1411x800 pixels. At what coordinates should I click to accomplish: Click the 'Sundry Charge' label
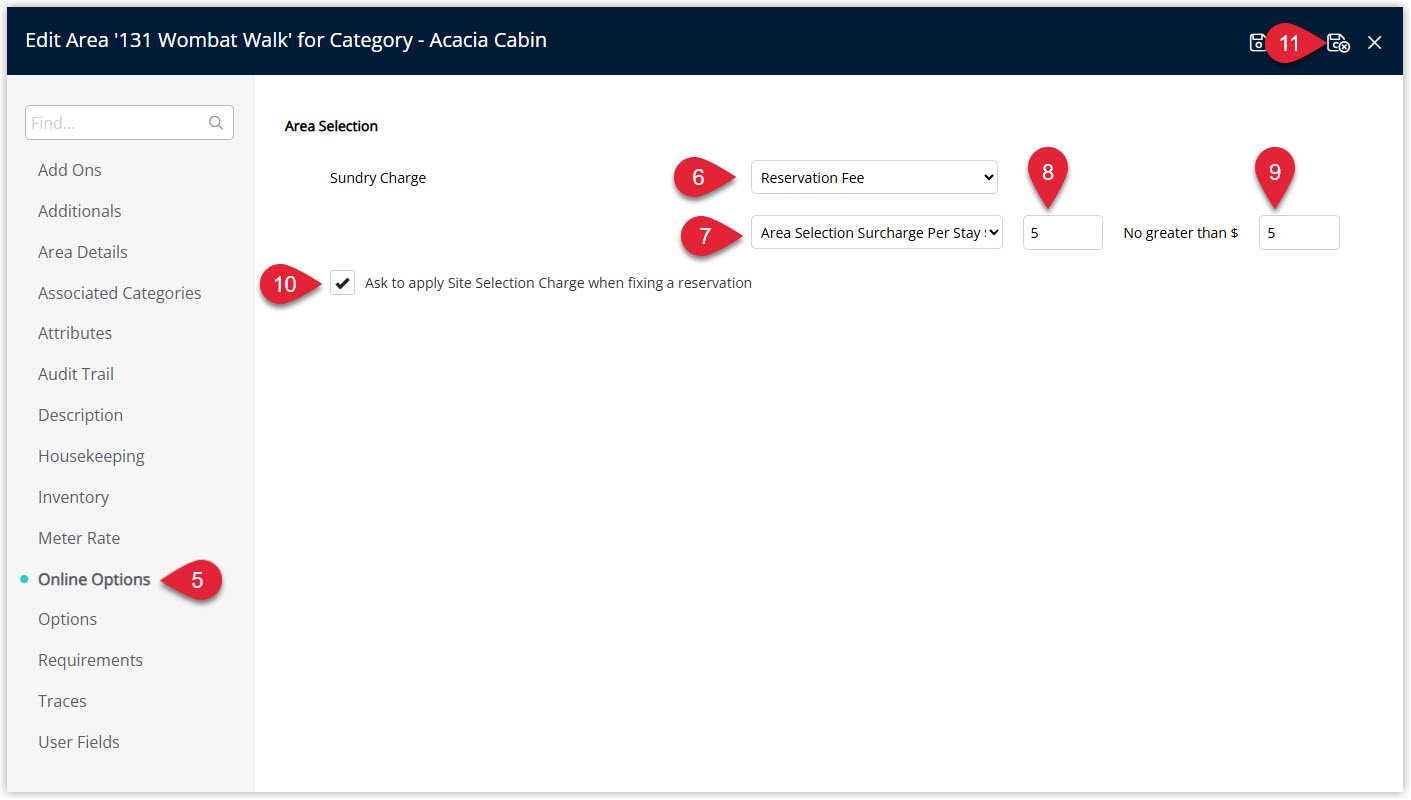pyautogui.click(x=378, y=178)
